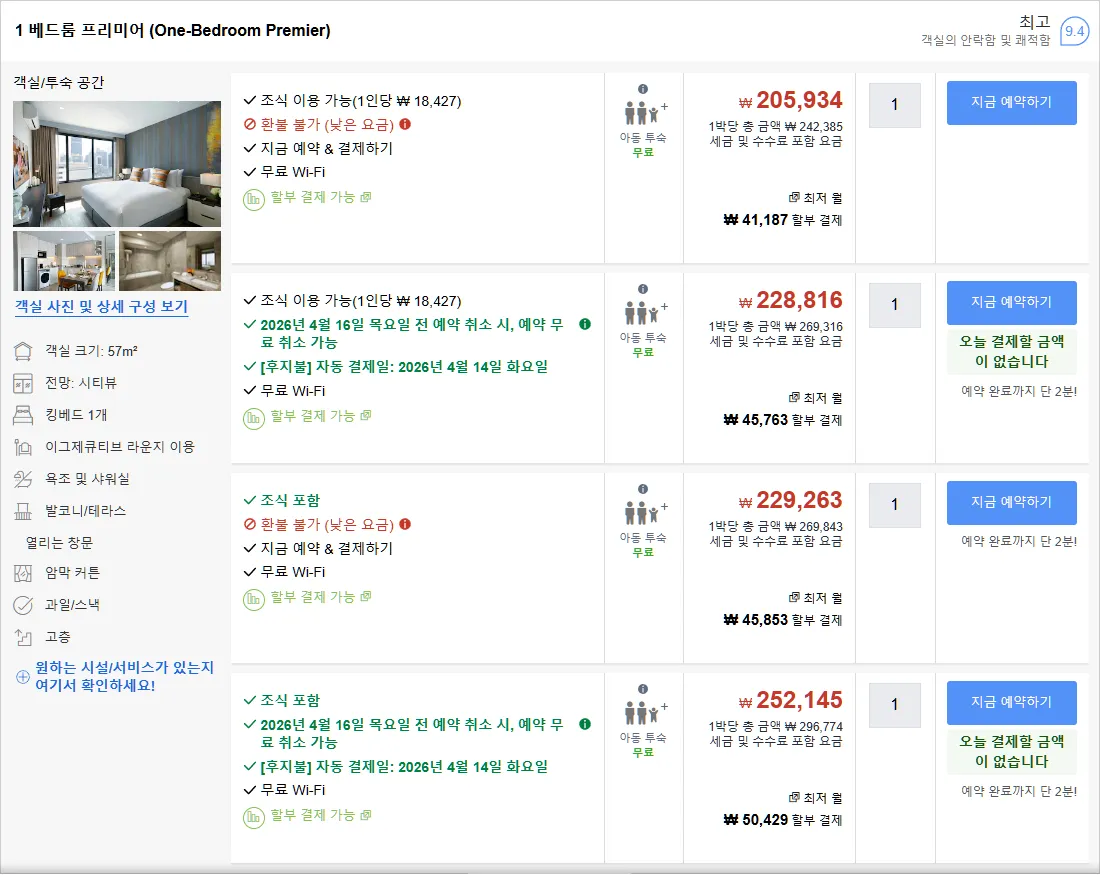This screenshot has width=1100, height=875.
Task: Click the red info icon in the ₩229,263 row
Action: [405, 524]
